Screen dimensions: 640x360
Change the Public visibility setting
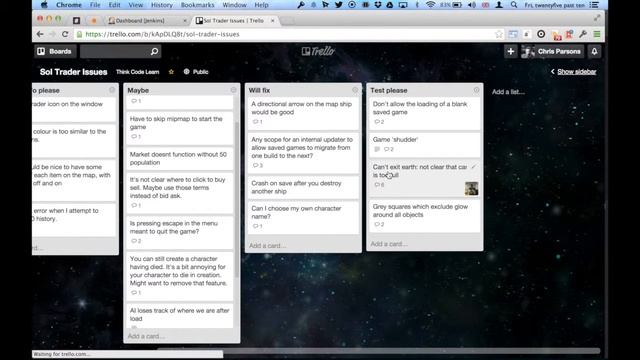point(196,72)
